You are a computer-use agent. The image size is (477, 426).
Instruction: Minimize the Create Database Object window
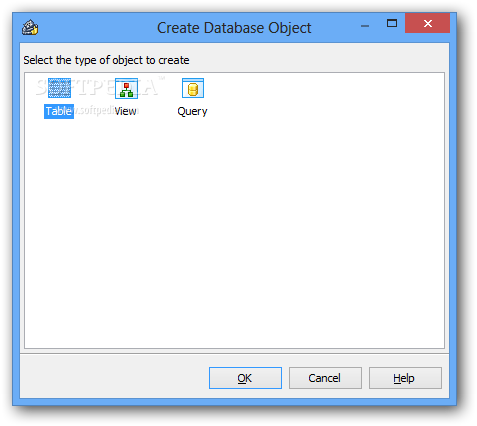tap(365, 26)
